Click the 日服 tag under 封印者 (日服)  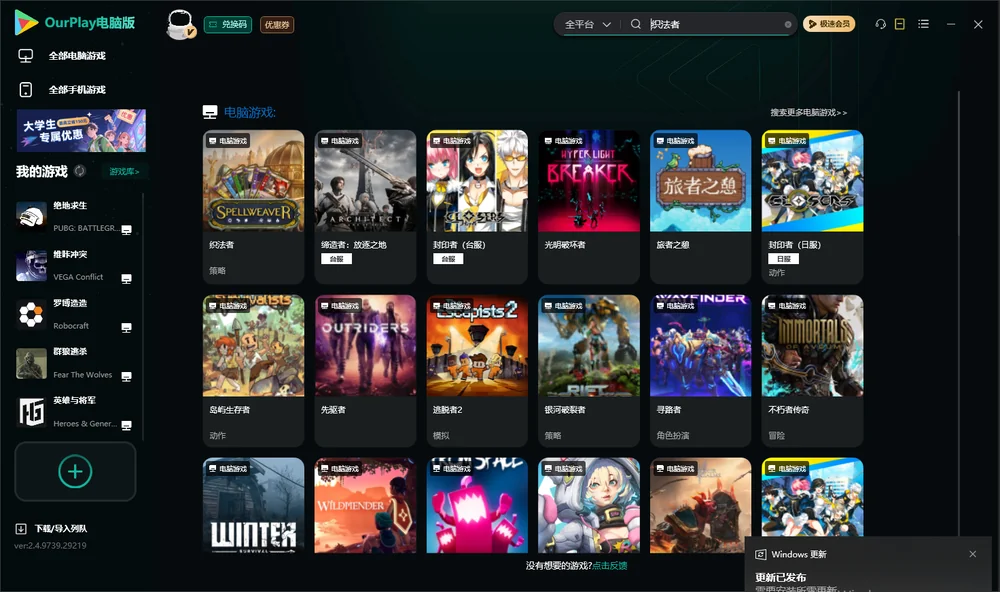pos(784,259)
